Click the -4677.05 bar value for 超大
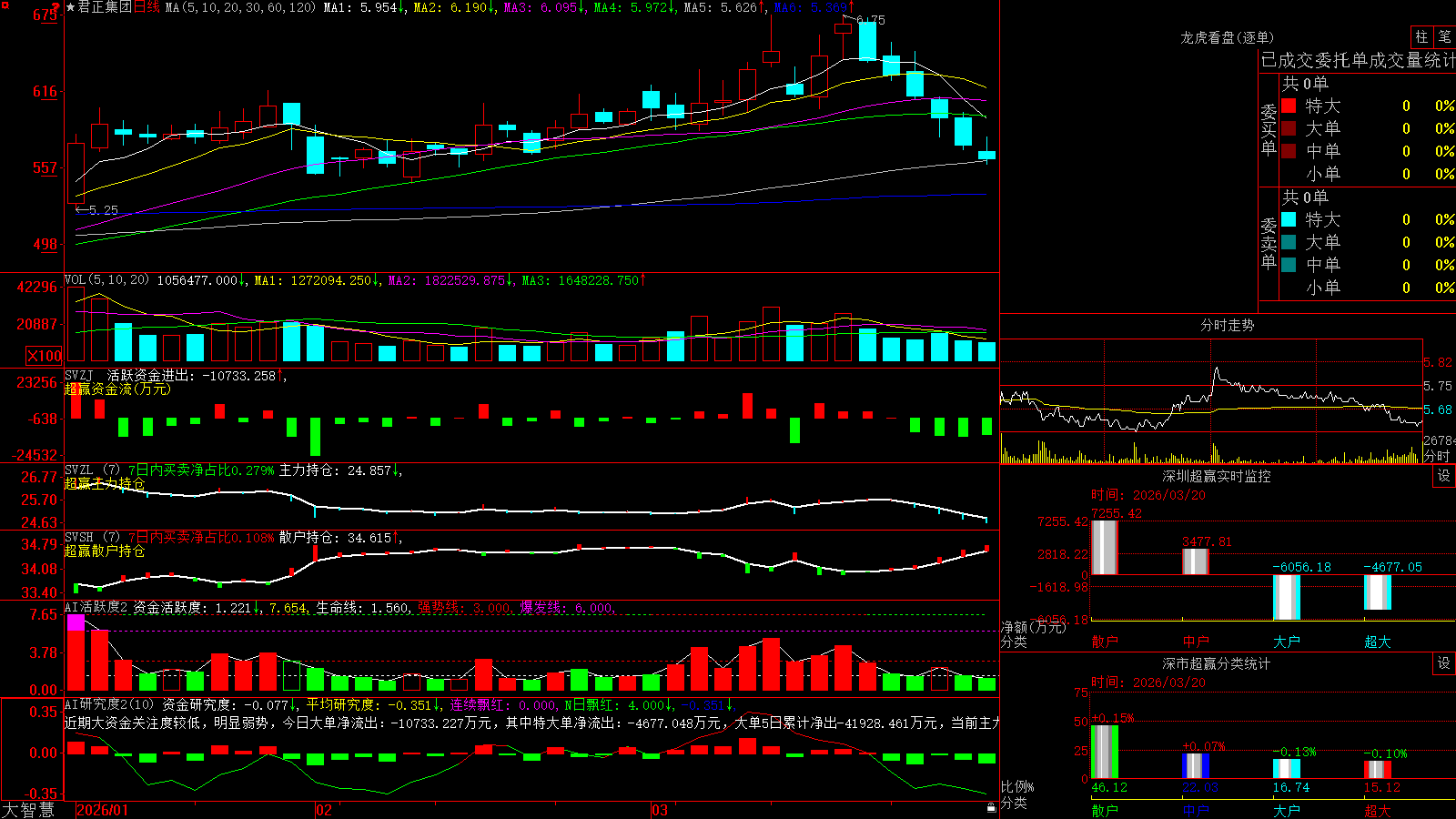The height and width of the screenshot is (819, 1456). (1393, 567)
